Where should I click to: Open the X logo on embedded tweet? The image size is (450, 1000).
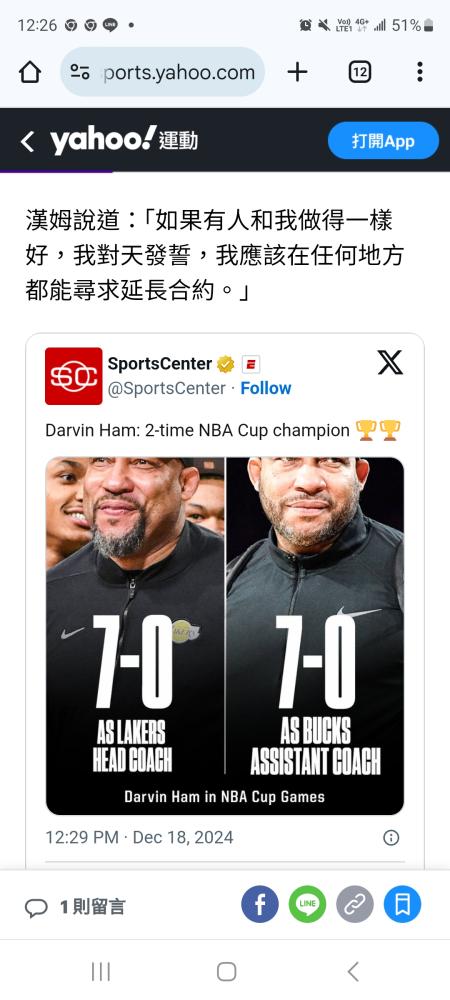[389, 363]
